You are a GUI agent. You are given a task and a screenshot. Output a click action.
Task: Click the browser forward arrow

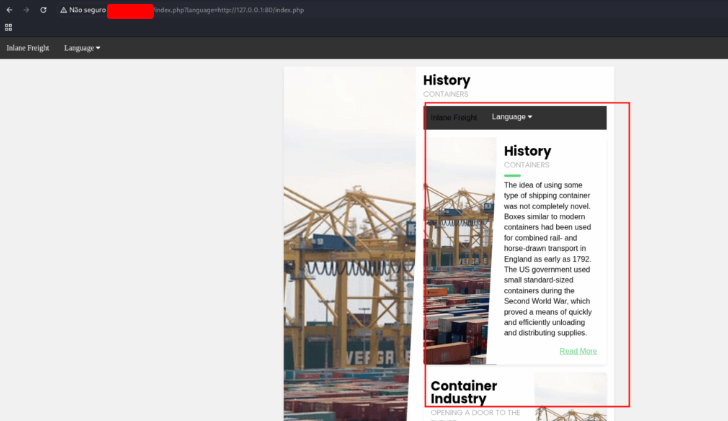click(26, 9)
